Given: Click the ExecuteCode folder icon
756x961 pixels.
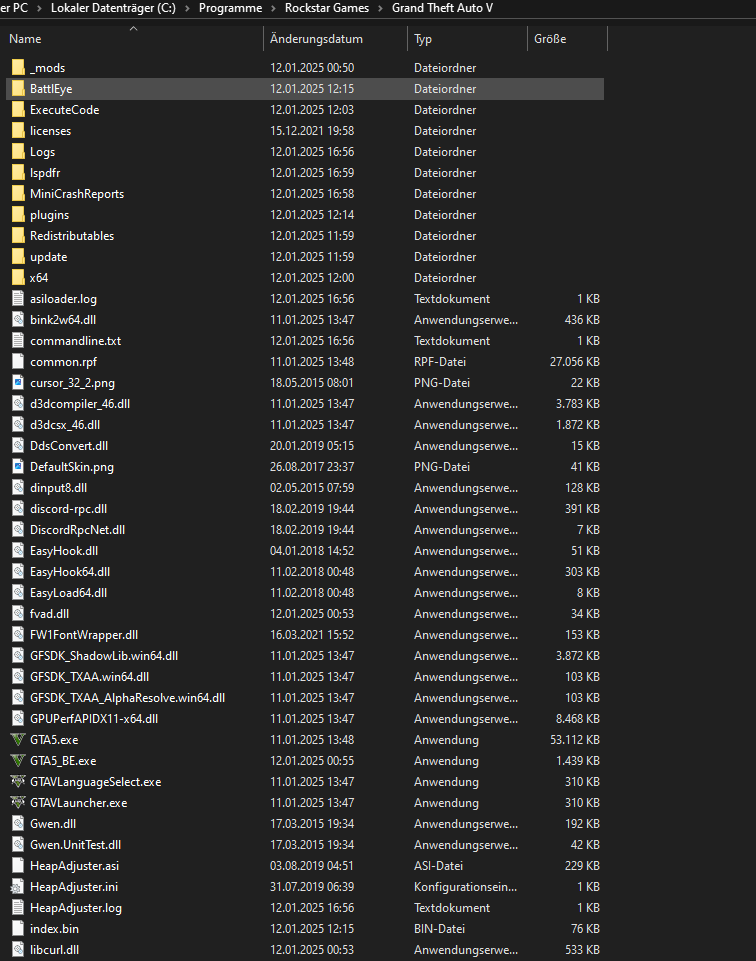Looking at the screenshot, I should point(18,110).
